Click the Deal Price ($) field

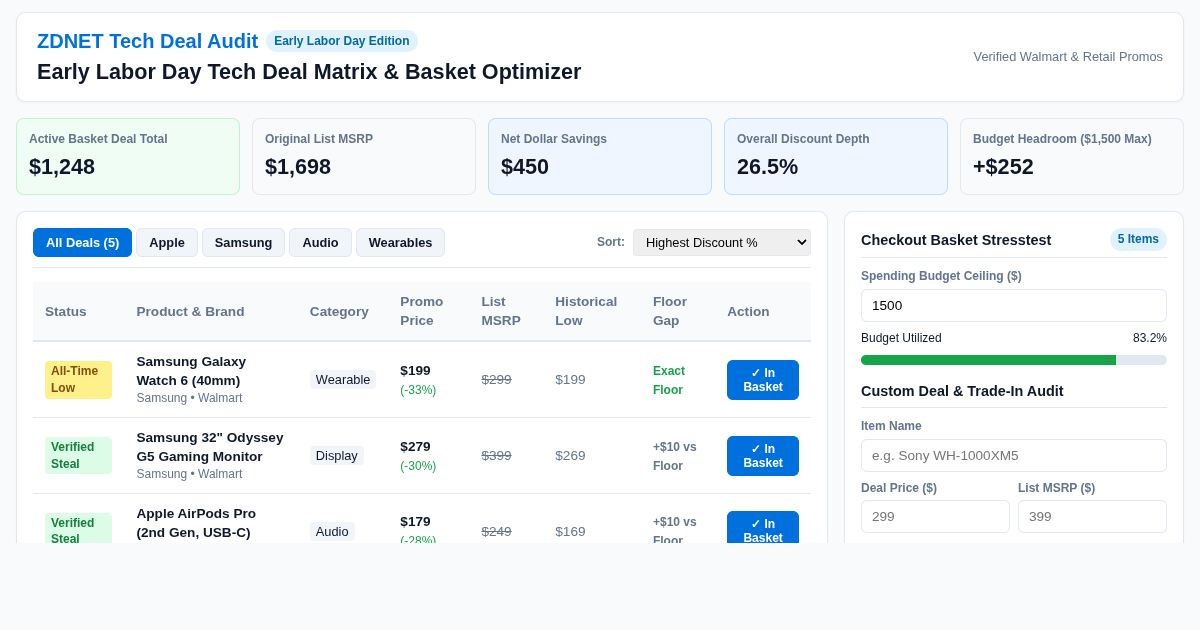(x=935, y=516)
